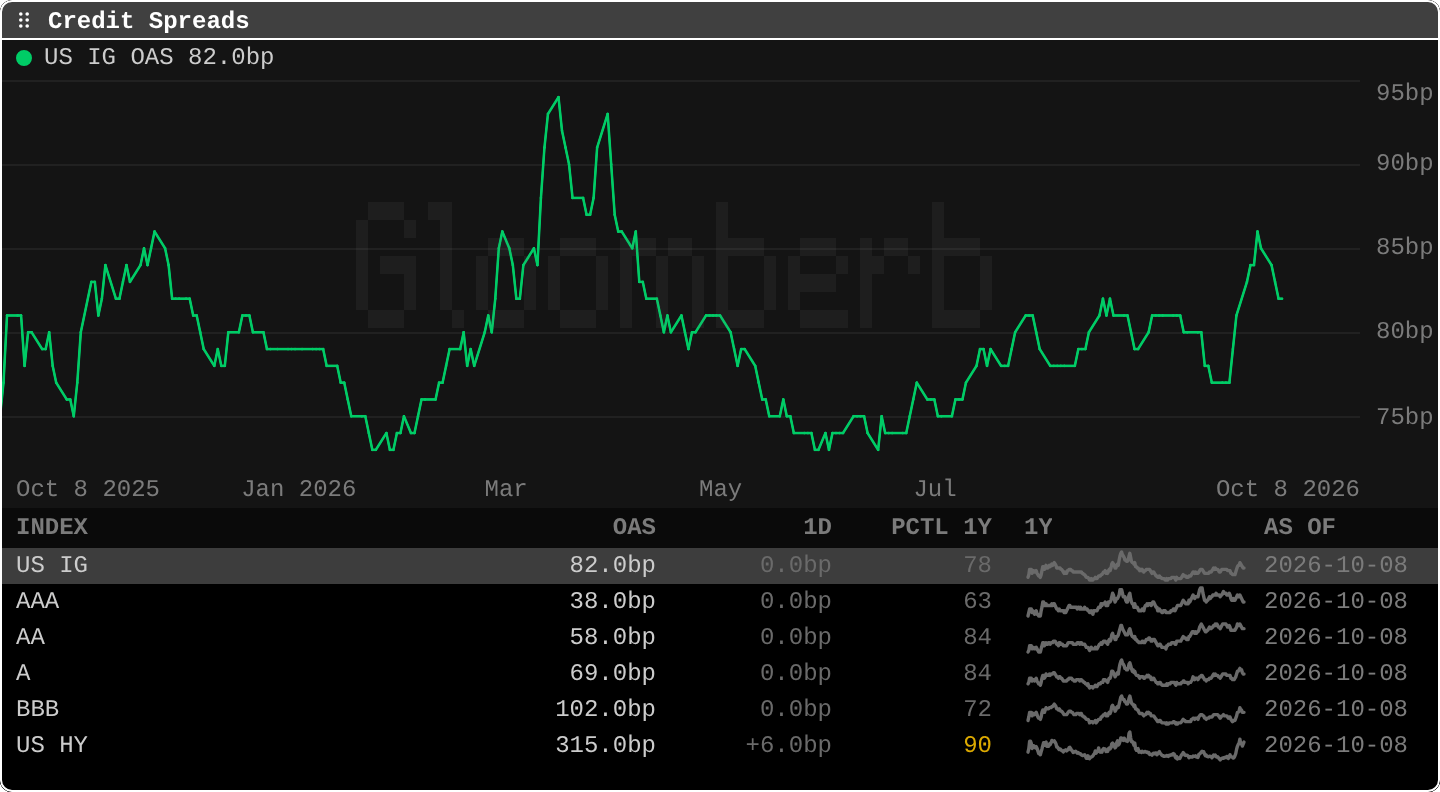Image resolution: width=1440 pixels, height=792 pixels.
Task: Click the 1Y sparkline column header
Action: [1038, 527]
